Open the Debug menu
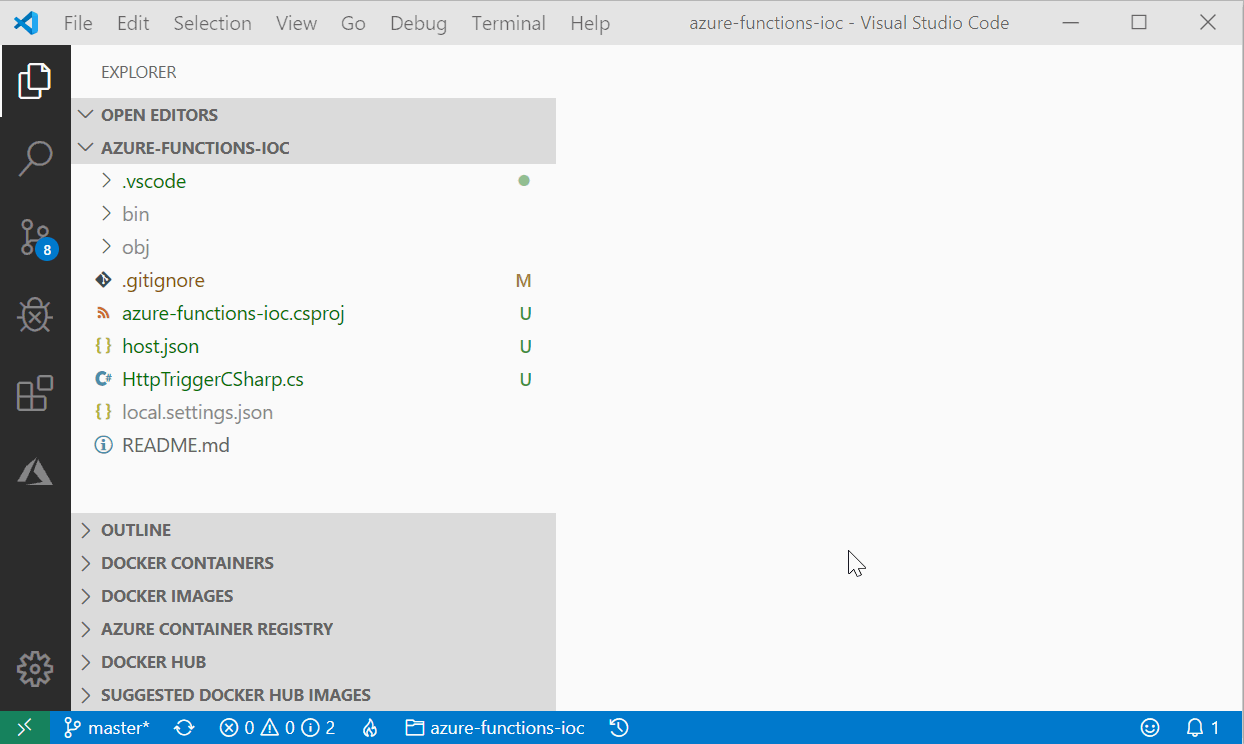The height and width of the screenshot is (744, 1244). click(x=418, y=22)
